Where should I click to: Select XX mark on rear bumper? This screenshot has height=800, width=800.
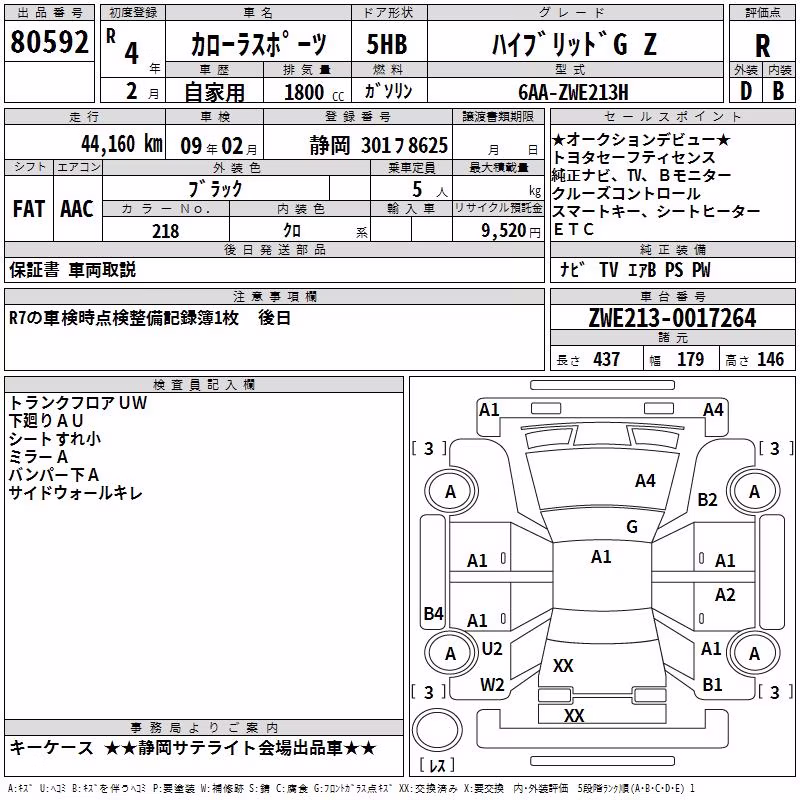[x=574, y=715]
